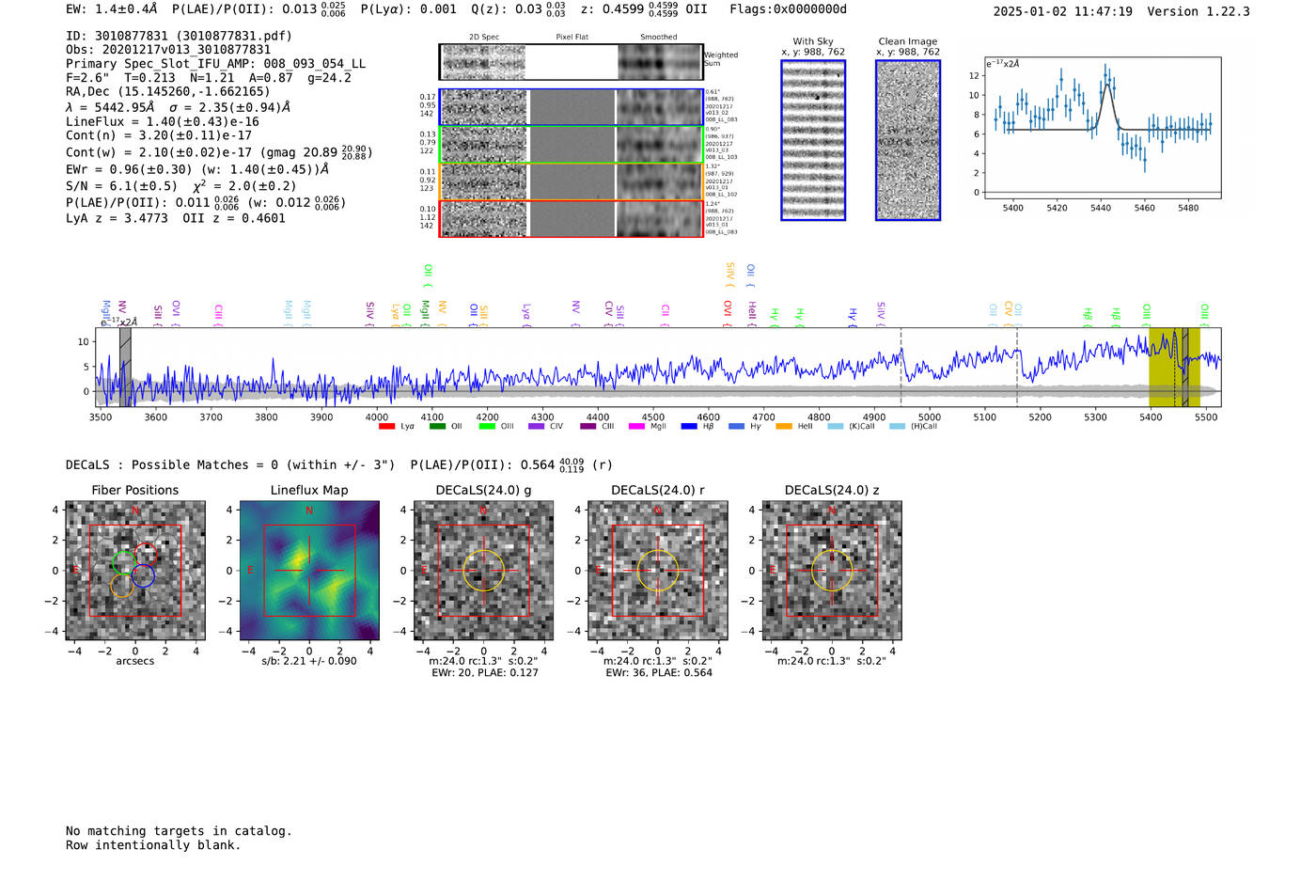
Task: Select the Primary Spec_Slot_IFU_AMP line
Action: click(216, 64)
